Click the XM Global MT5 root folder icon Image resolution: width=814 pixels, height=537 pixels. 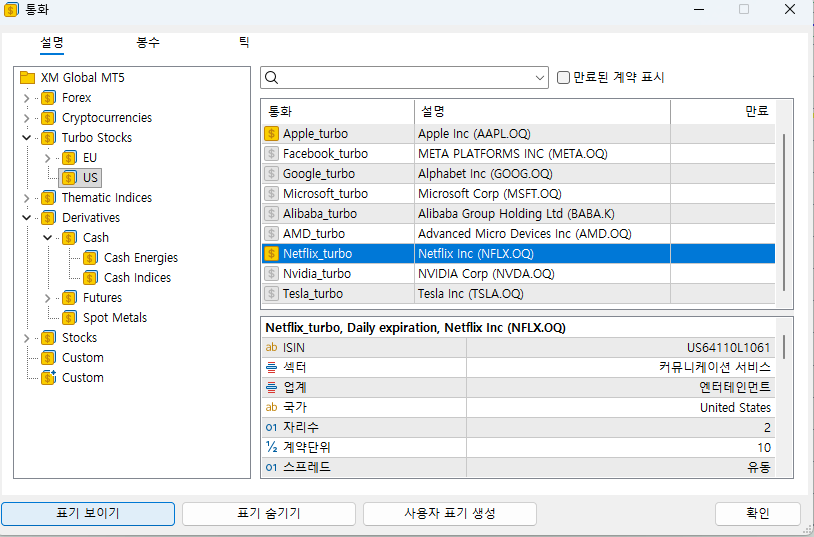click(27, 78)
